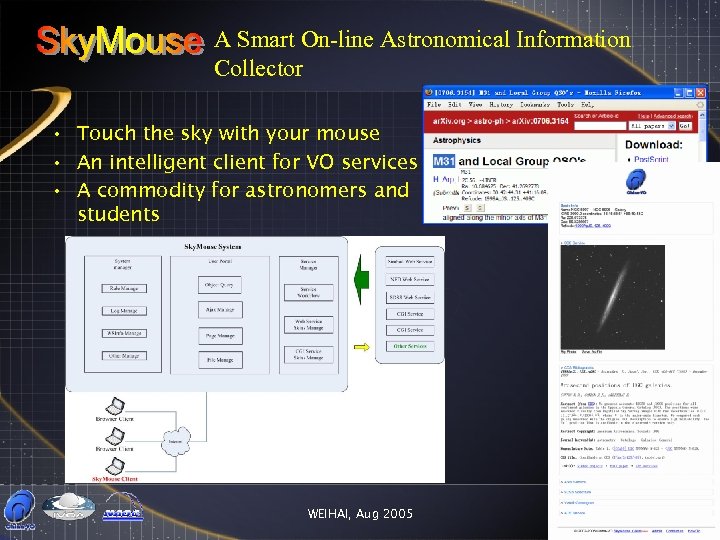Screen dimensions: 720x540
Task: Select the NED Web Service box
Action: point(410,279)
